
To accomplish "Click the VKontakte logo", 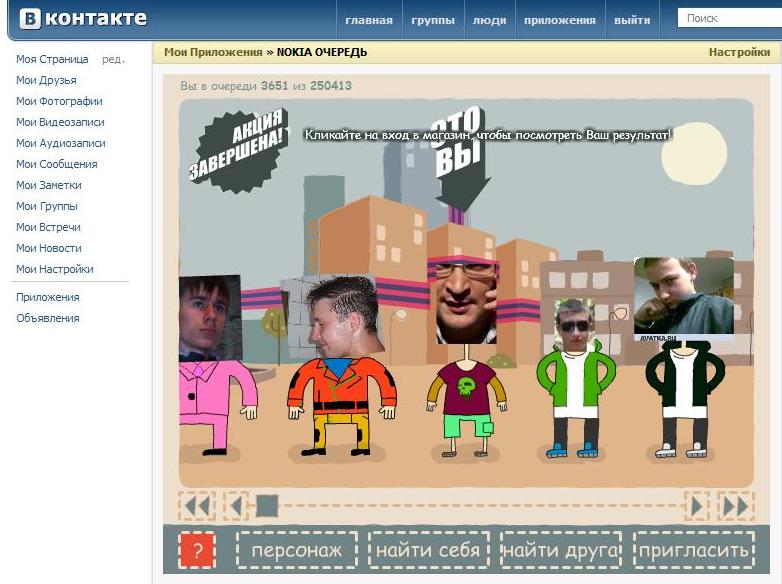I will point(83,19).
